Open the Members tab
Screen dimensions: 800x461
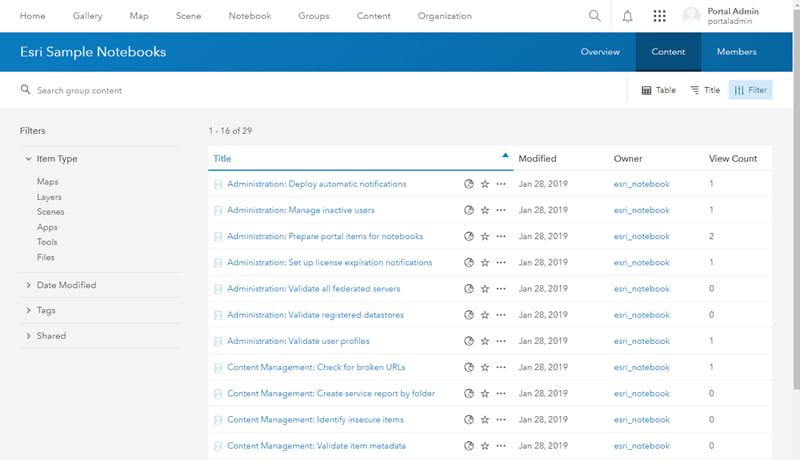(x=736, y=52)
